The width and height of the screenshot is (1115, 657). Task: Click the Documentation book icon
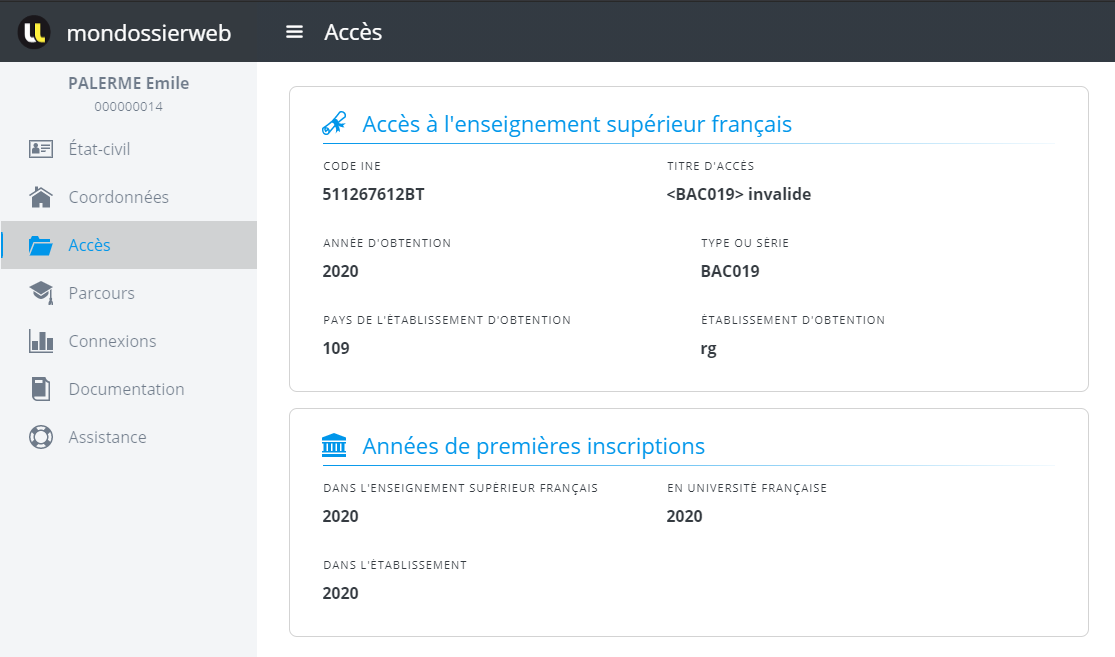[41, 389]
